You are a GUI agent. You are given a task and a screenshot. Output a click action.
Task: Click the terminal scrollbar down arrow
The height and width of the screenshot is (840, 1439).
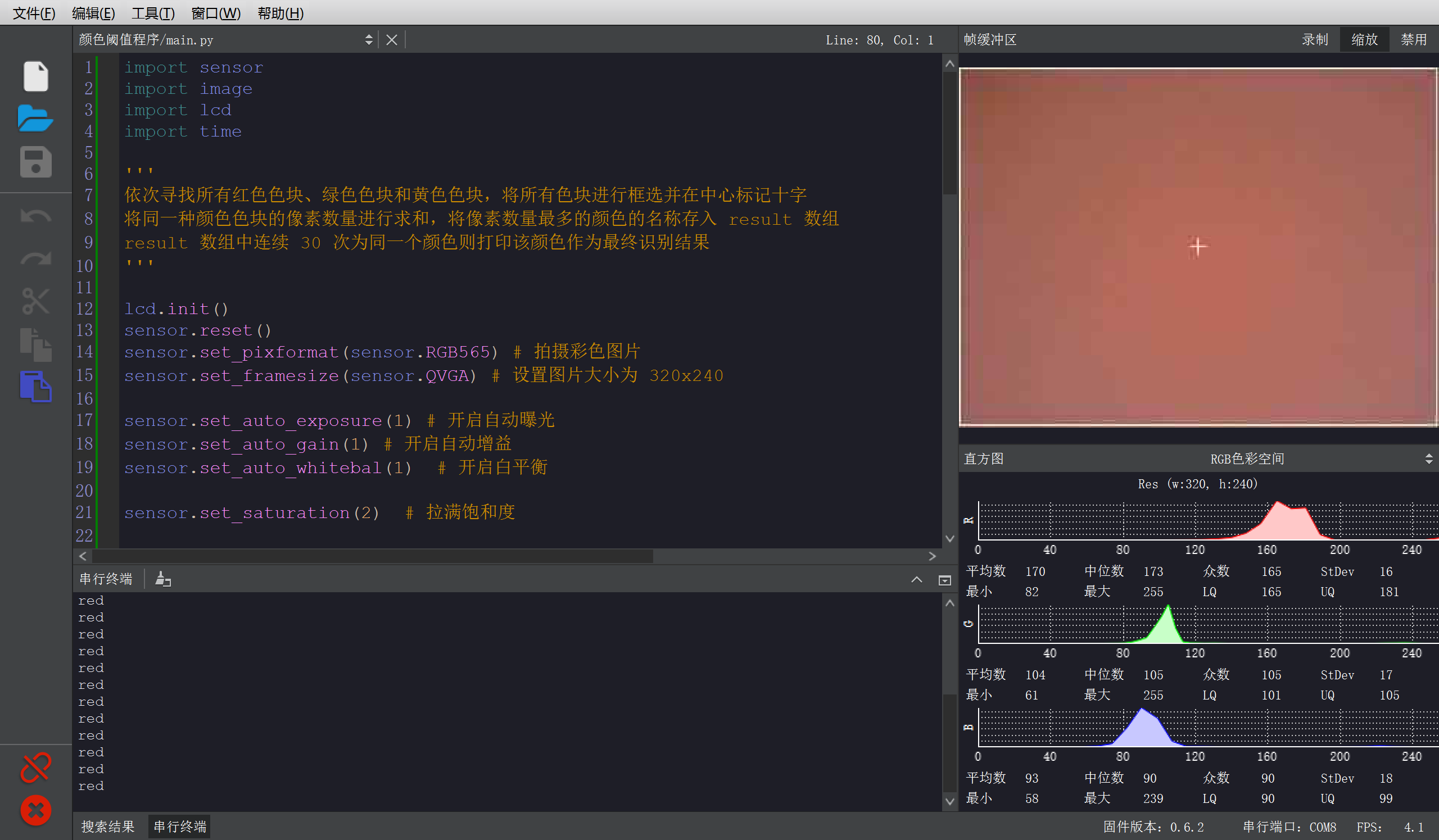point(949,801)
